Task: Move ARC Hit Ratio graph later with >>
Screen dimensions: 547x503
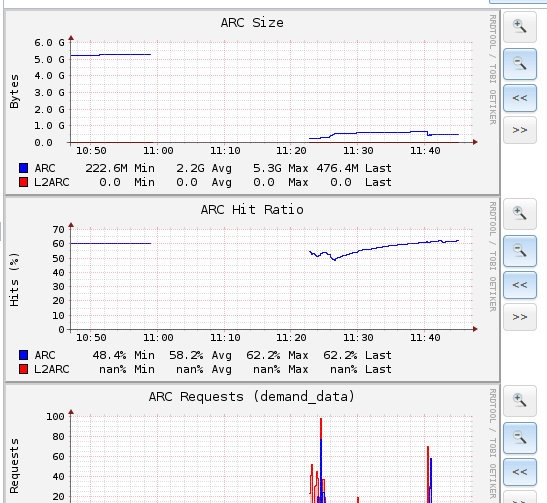Action: tap(520, 317)
